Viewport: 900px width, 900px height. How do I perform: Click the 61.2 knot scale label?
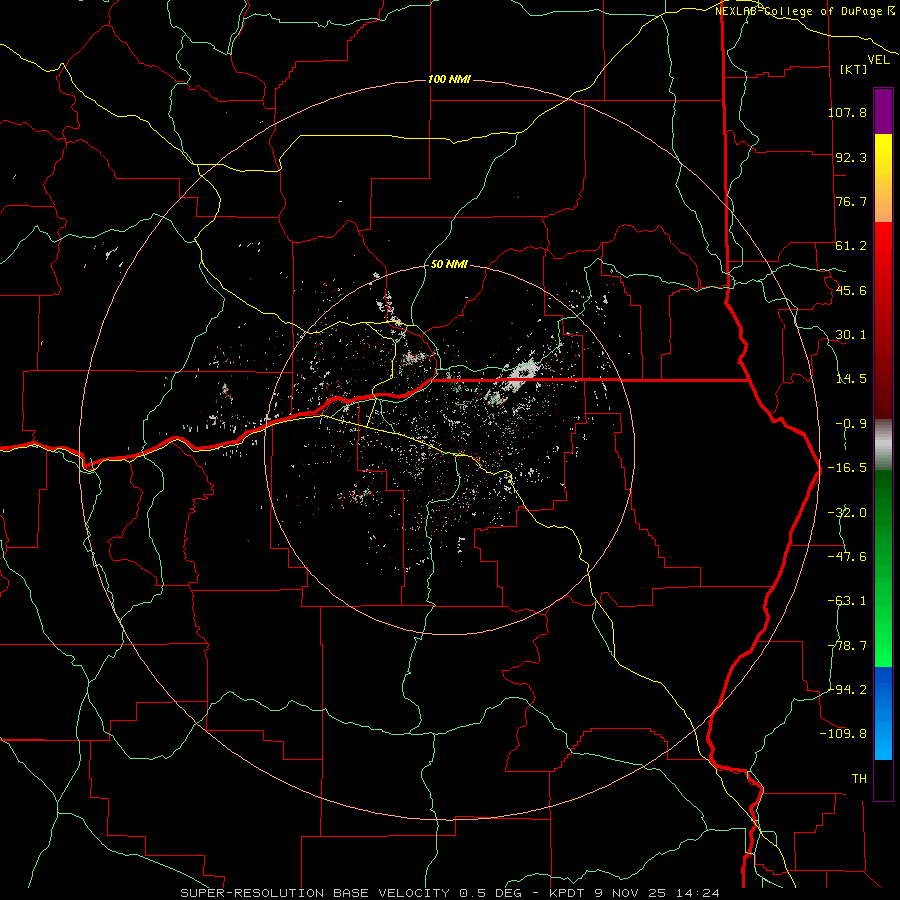tap(851, 246)
